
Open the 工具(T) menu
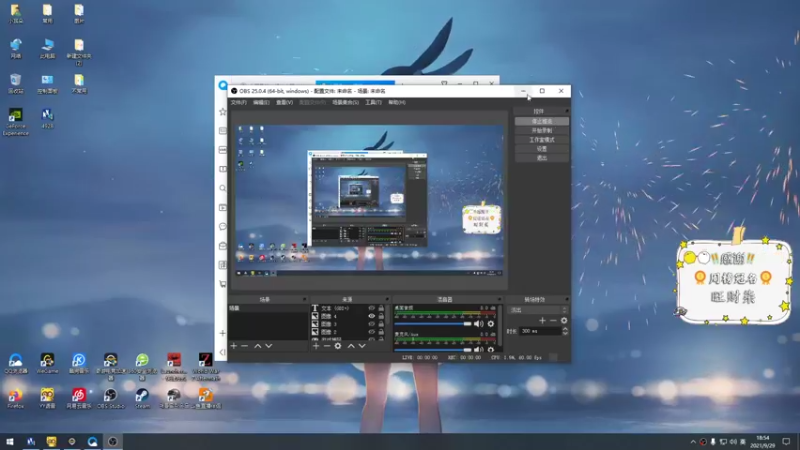click(x=373, y=103)
